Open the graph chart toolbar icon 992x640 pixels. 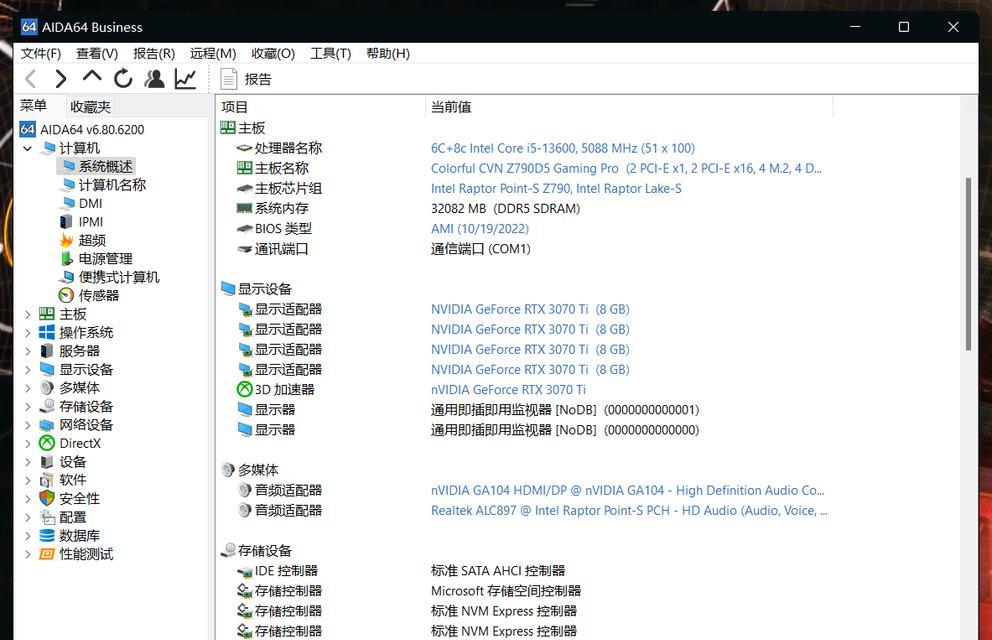tap(185, 78)
